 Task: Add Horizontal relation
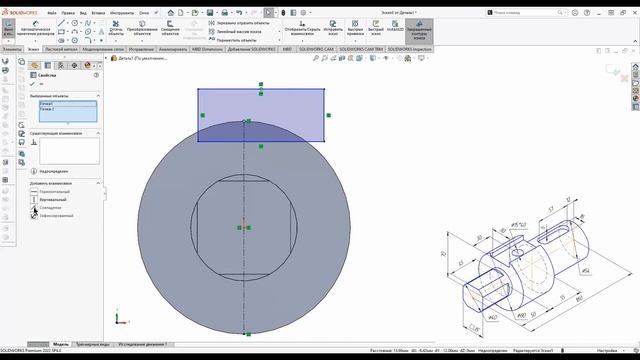pyautogui.click(x=50, y=191)
